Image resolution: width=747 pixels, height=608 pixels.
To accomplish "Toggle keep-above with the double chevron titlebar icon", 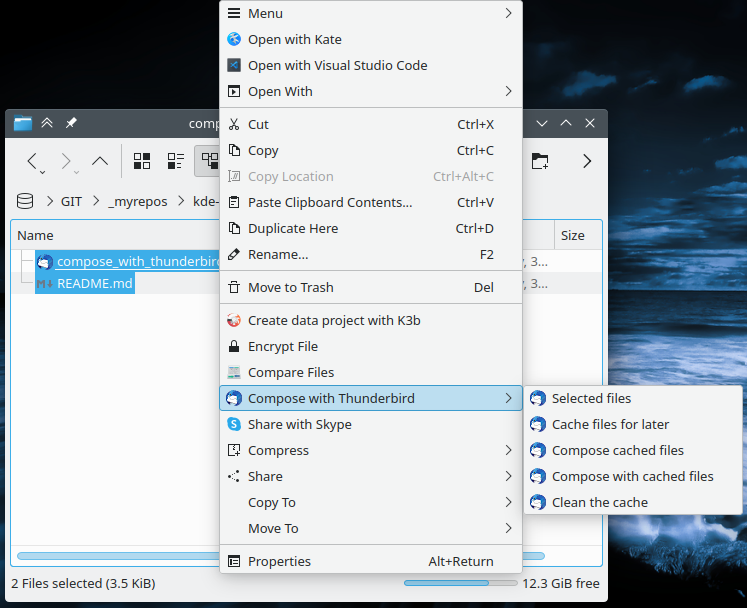I will (47, 123).
